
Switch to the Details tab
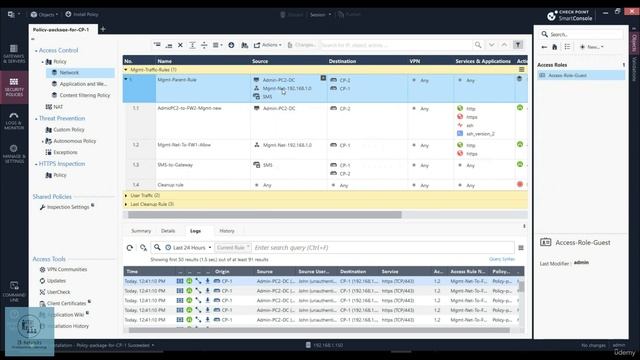pos(168,231)
